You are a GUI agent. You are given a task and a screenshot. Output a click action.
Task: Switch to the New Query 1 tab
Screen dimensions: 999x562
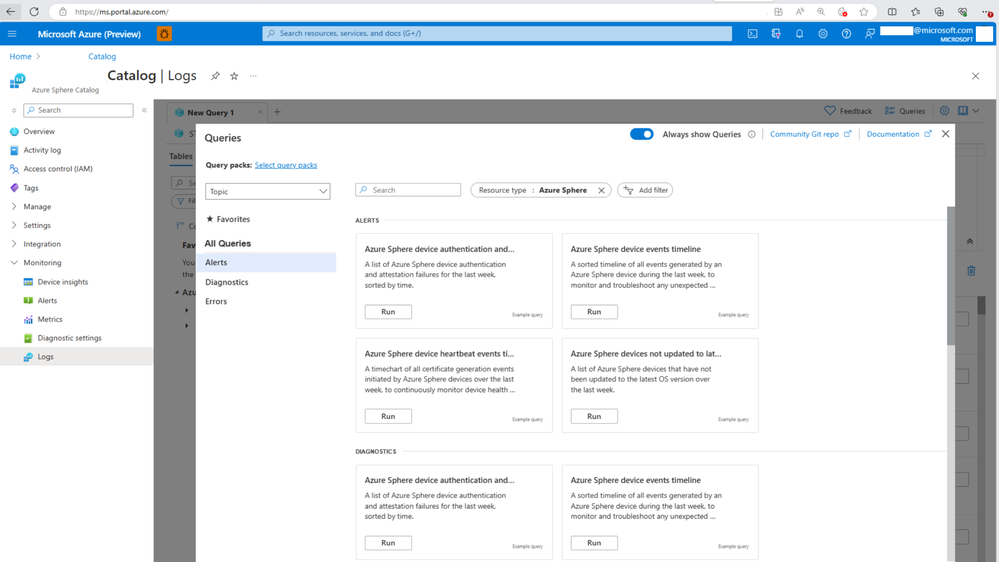pos(211,112)
